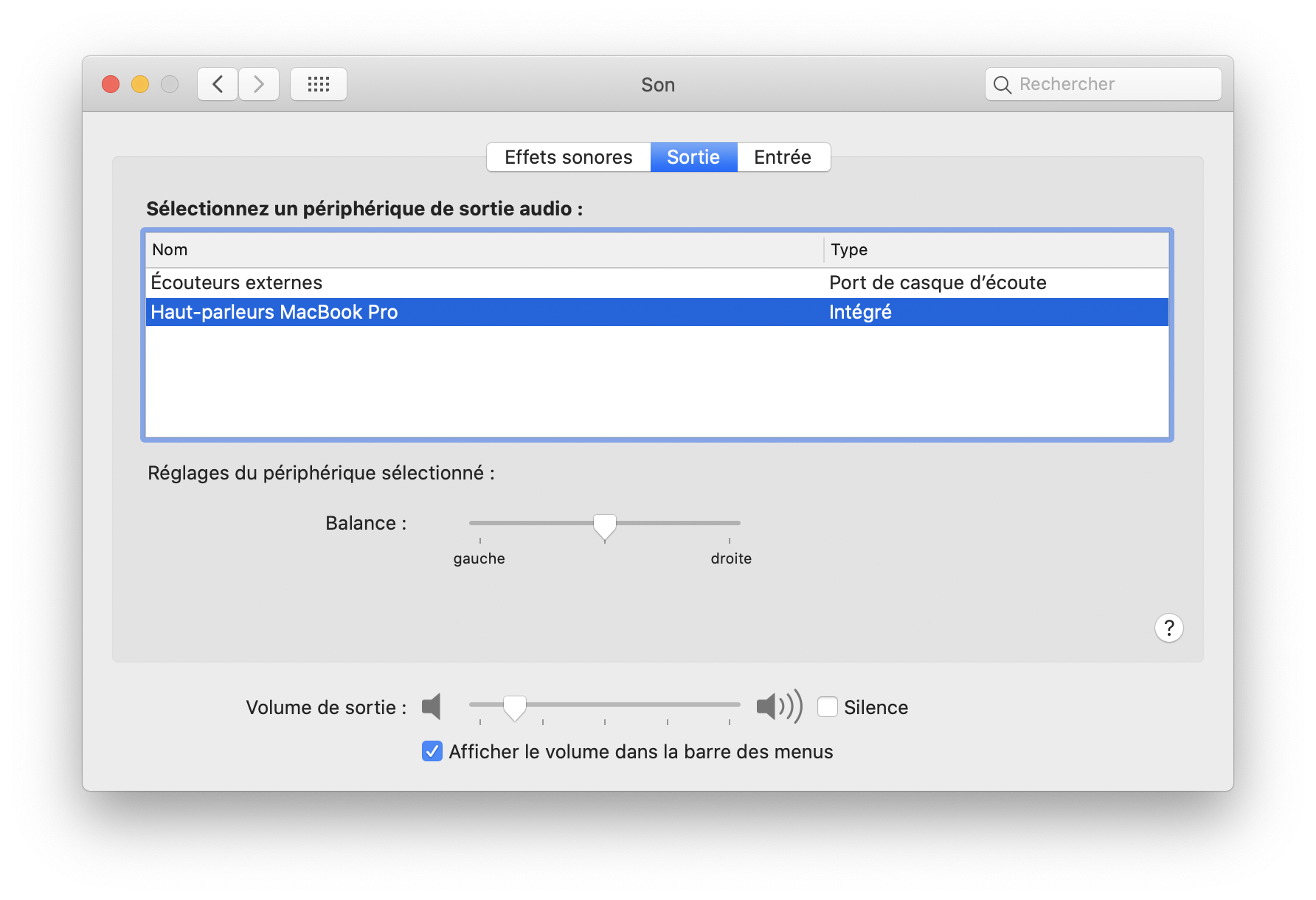Select Haut-parleurs MacBook Pro row
Image resolution: width=1316 pixels, height=900 pixels.
[x=657, y=312]
